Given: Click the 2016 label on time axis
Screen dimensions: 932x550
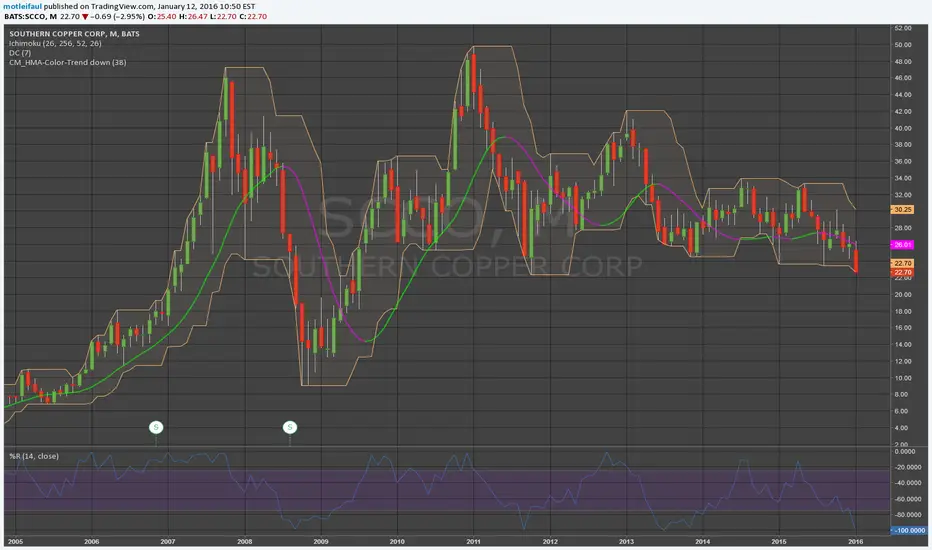Looking at the screenshot, I should tap(855, 542).
